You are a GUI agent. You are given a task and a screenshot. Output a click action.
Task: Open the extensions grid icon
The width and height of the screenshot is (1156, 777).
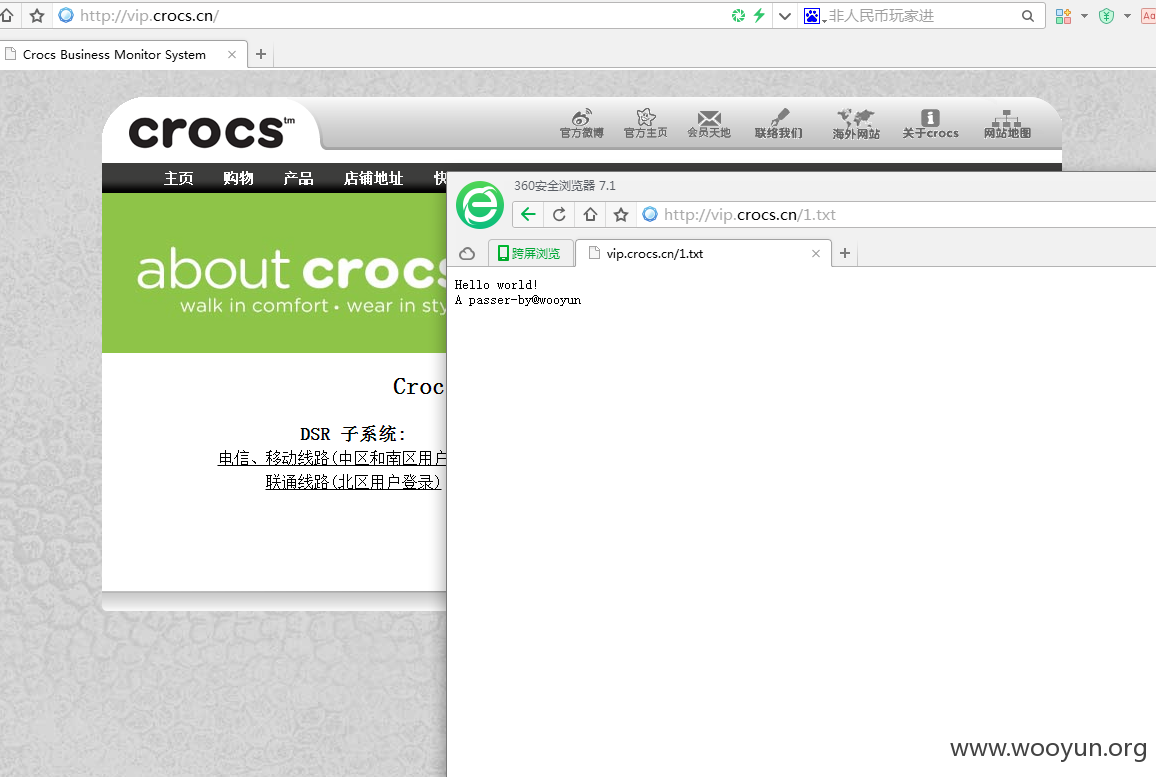pyautogui.click(x=1063, y=16)
